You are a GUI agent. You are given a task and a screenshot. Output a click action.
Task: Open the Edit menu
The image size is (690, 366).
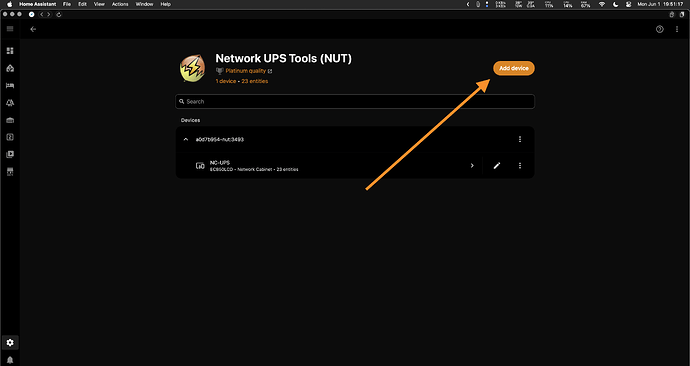tap(82, 4)
